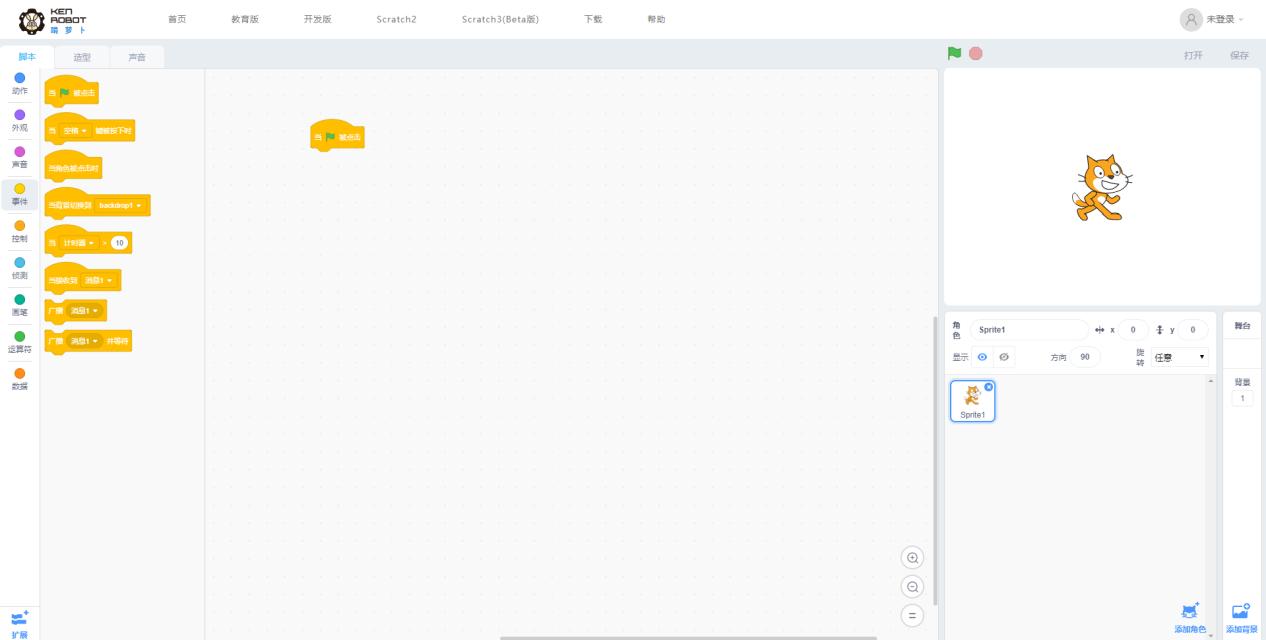The image size is (1266, 640).
Task: Open the 帮助 nav item
Action: coord(656,19)
